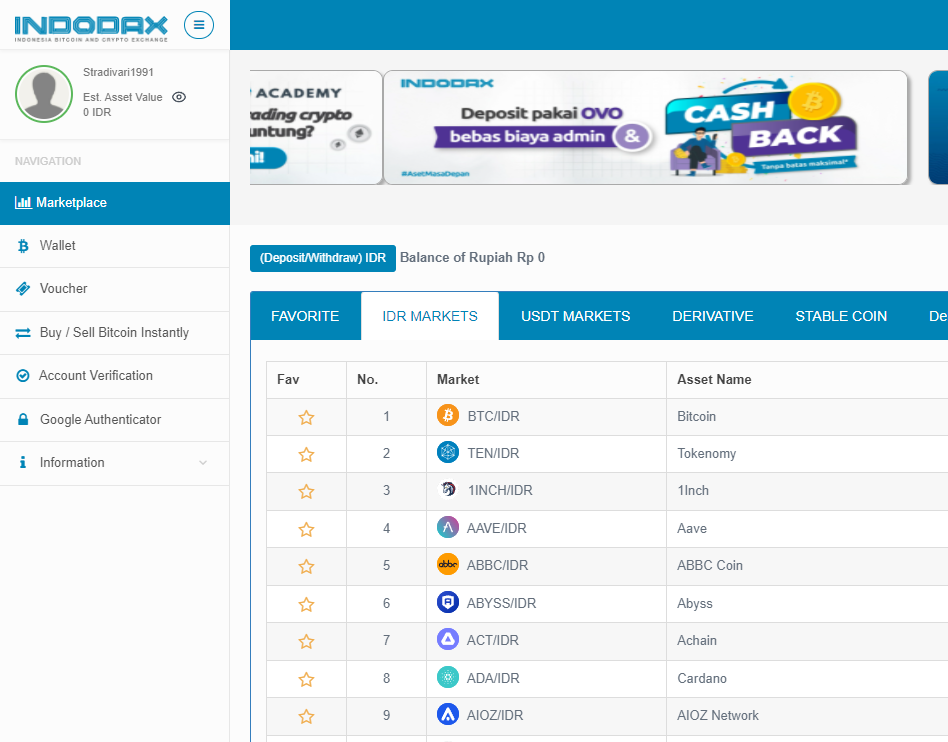Open the ABYSS/IDR market link
The image size is (948, 742).
501,604
